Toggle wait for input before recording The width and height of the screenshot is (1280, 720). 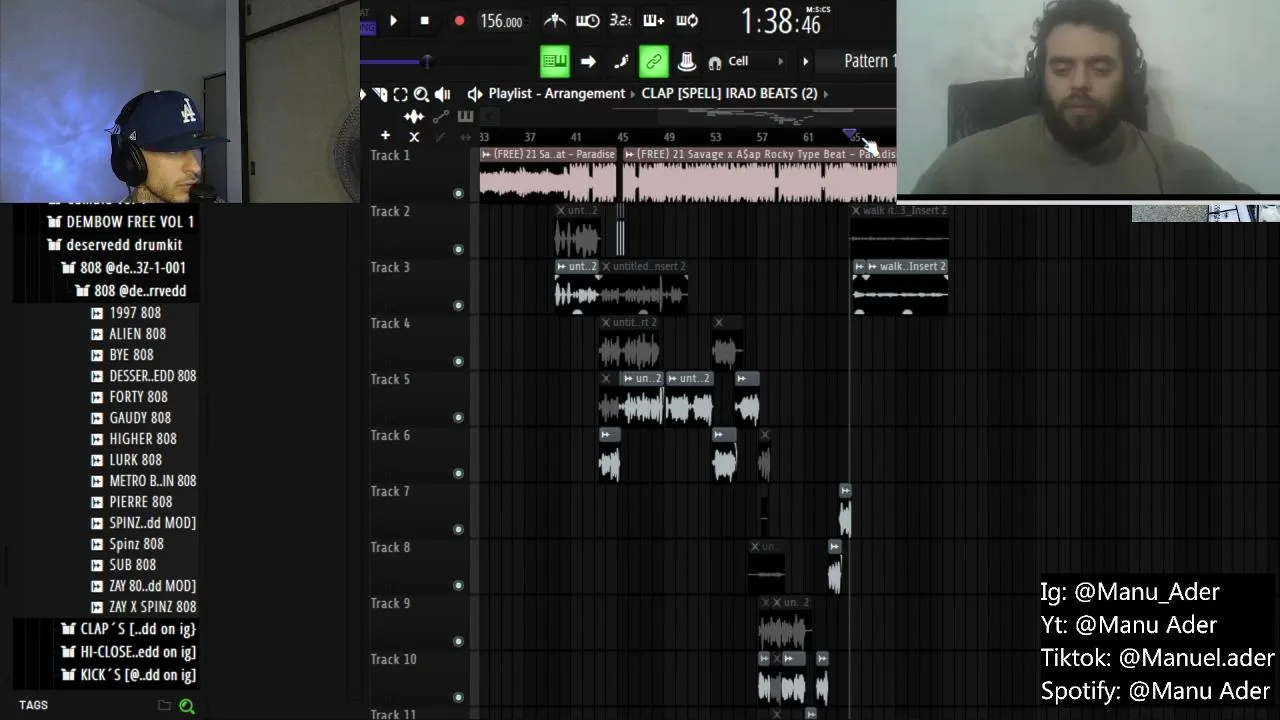[x=588, y=20]
